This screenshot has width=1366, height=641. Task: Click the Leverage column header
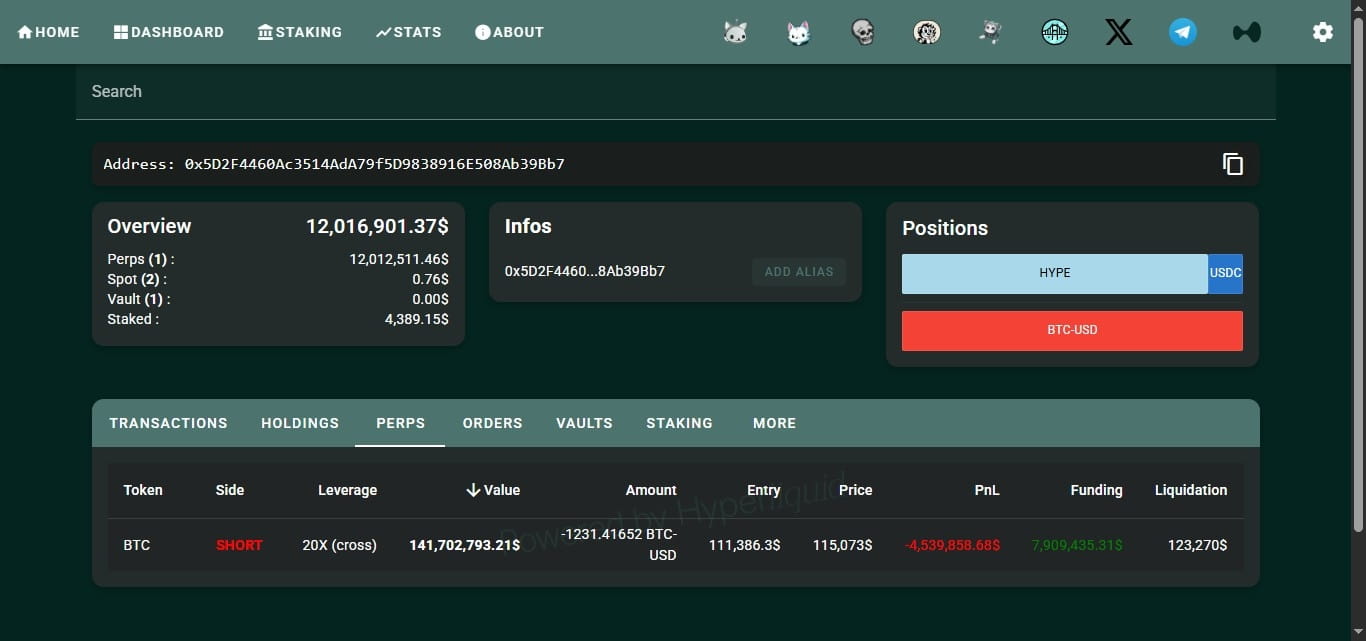(x=347, y=490)
